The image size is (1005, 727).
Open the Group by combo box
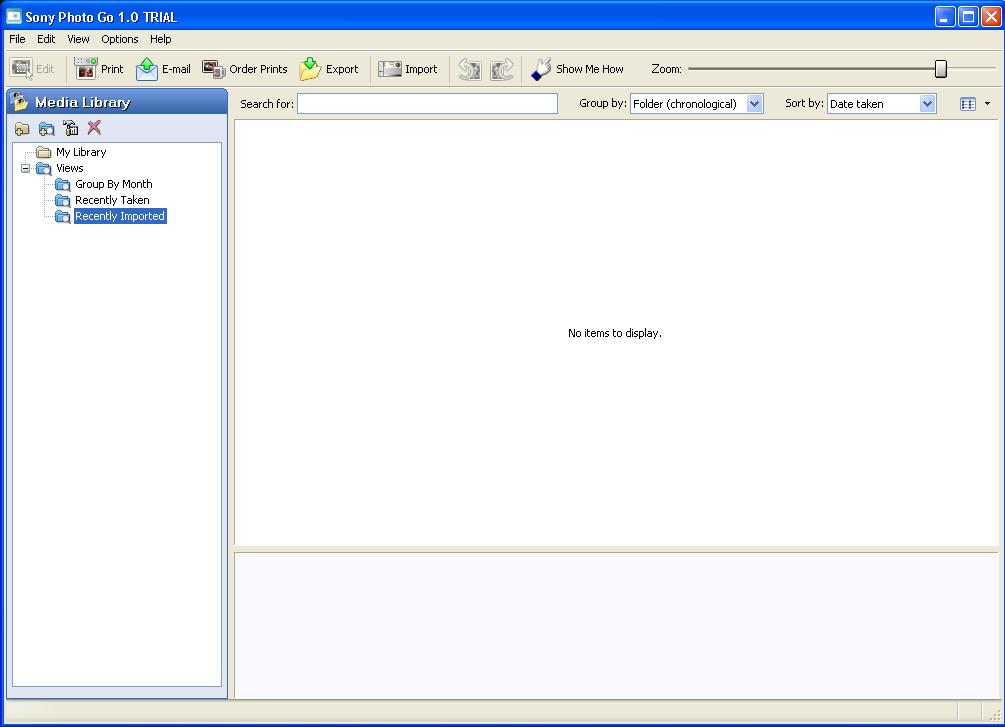[696, 104]
